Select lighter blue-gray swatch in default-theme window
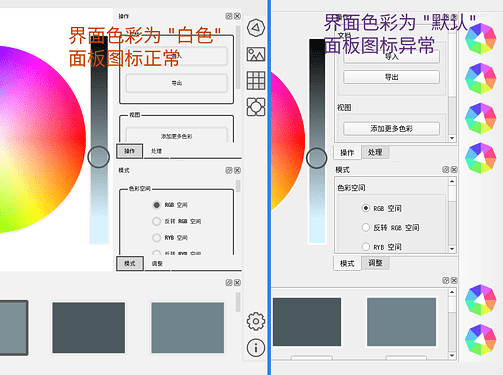 point(401,322)
